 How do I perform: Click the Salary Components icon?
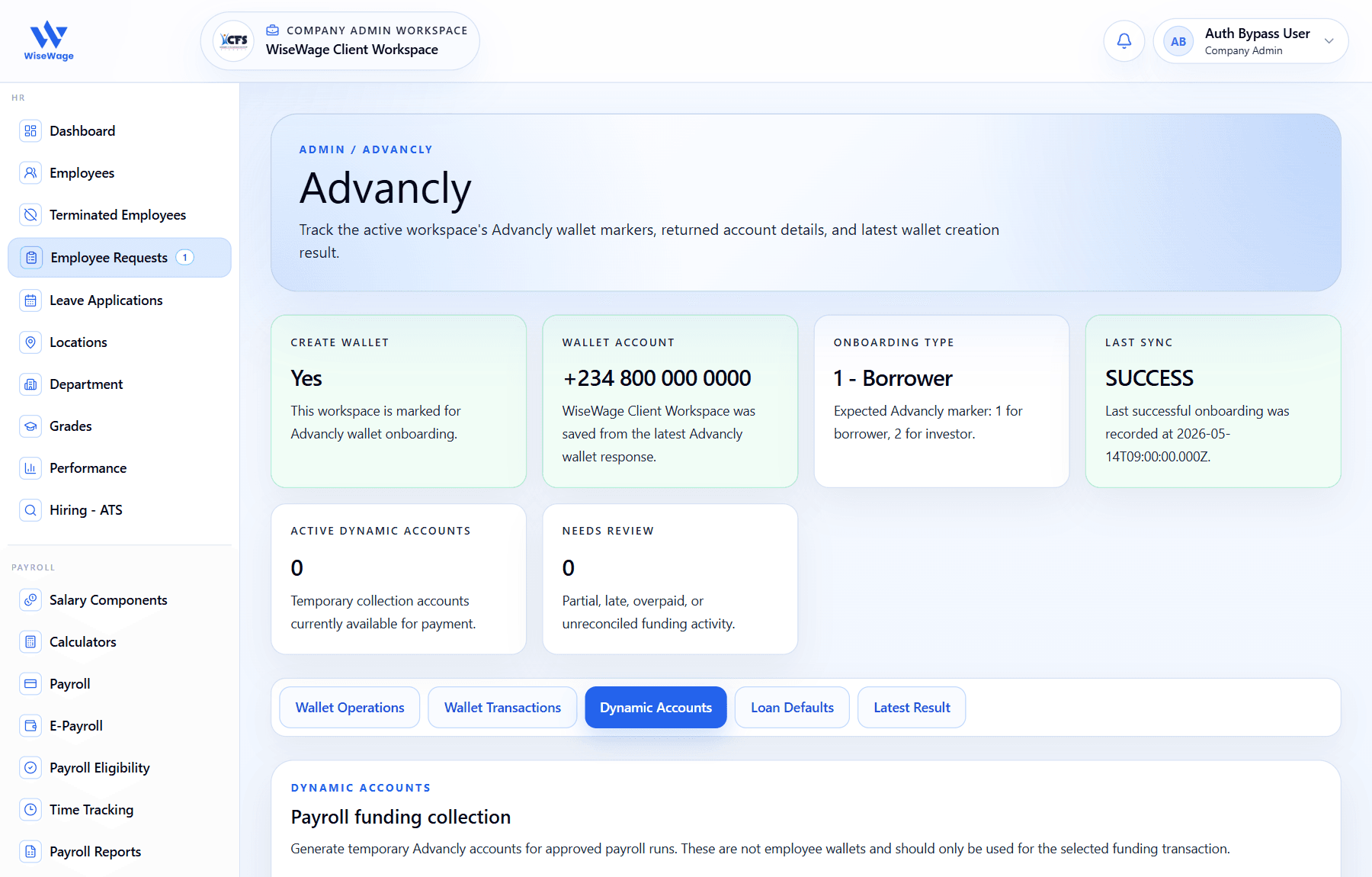pos(30,600)
